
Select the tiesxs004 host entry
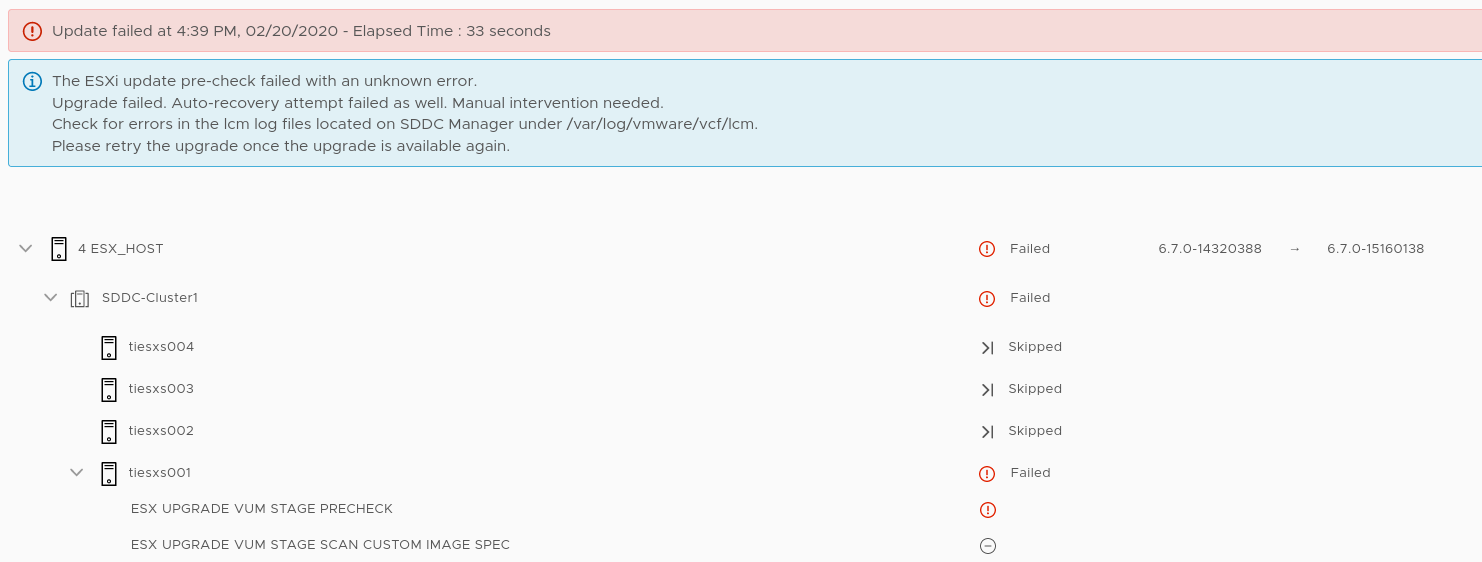(x=161, y=347)
